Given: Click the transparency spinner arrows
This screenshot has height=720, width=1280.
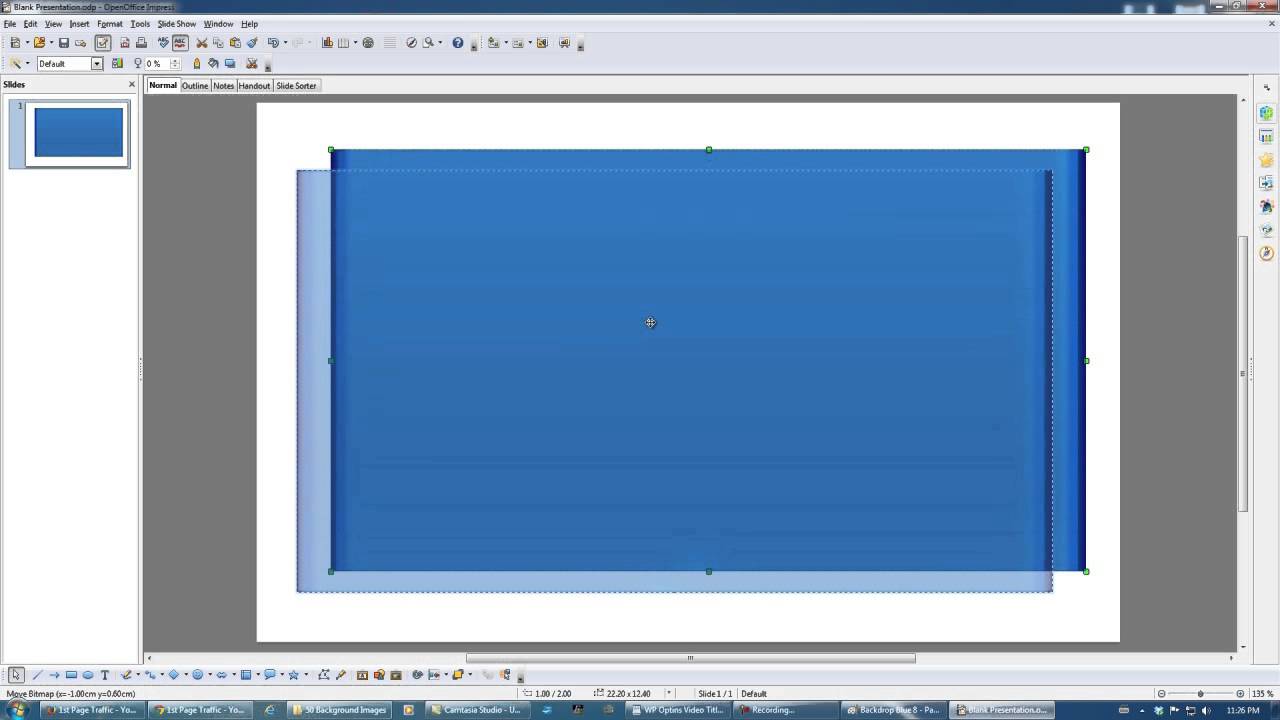Looking at the screenshot, I should [x=175, y=64].
